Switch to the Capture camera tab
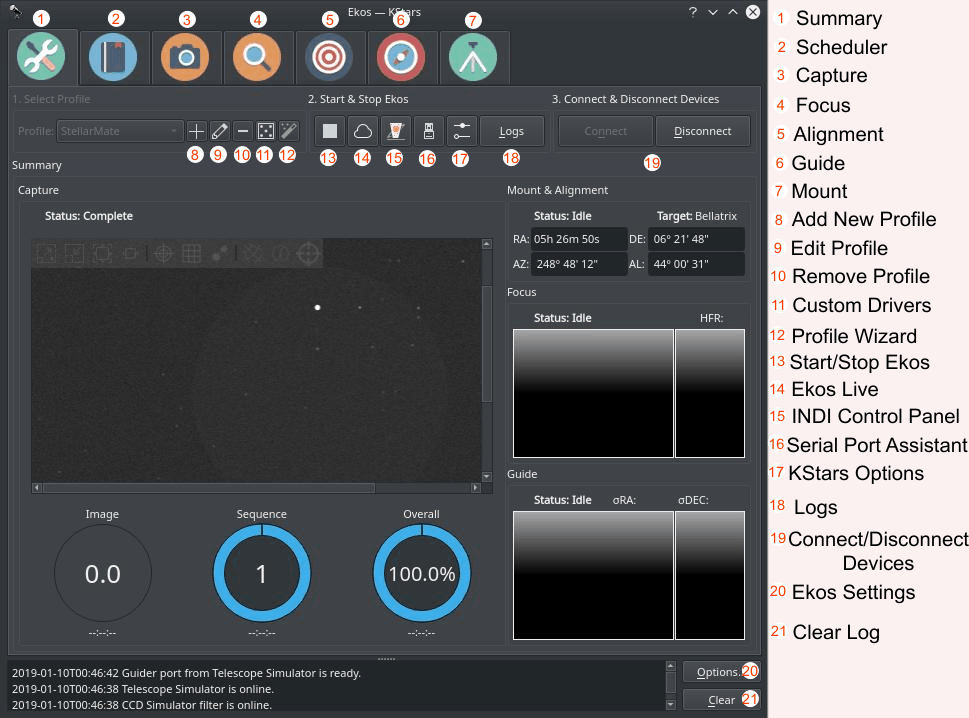Viewport: 969px width, 718px height. 186,58
